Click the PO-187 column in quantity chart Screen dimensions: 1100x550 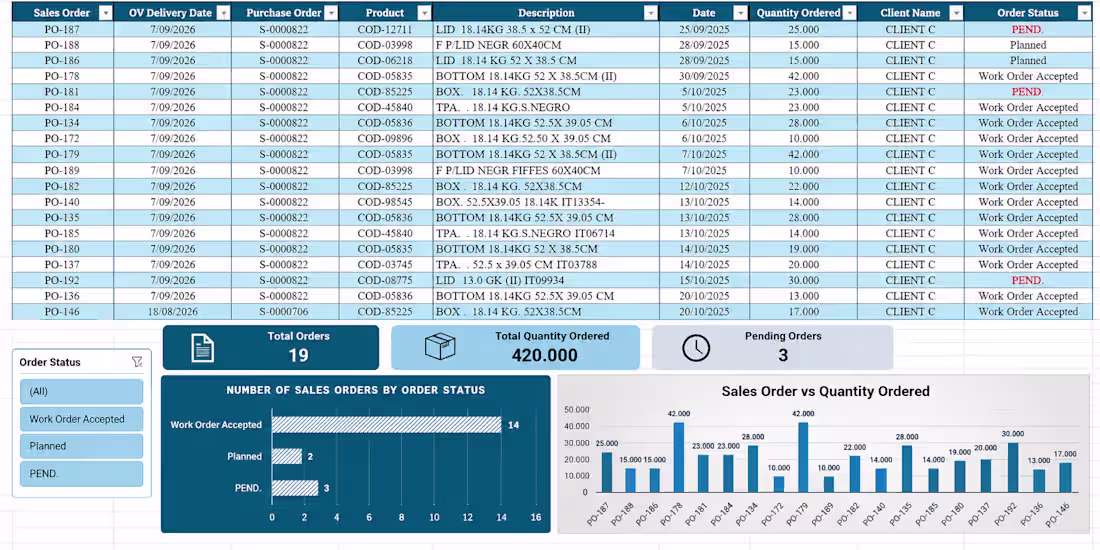point(607,471)
